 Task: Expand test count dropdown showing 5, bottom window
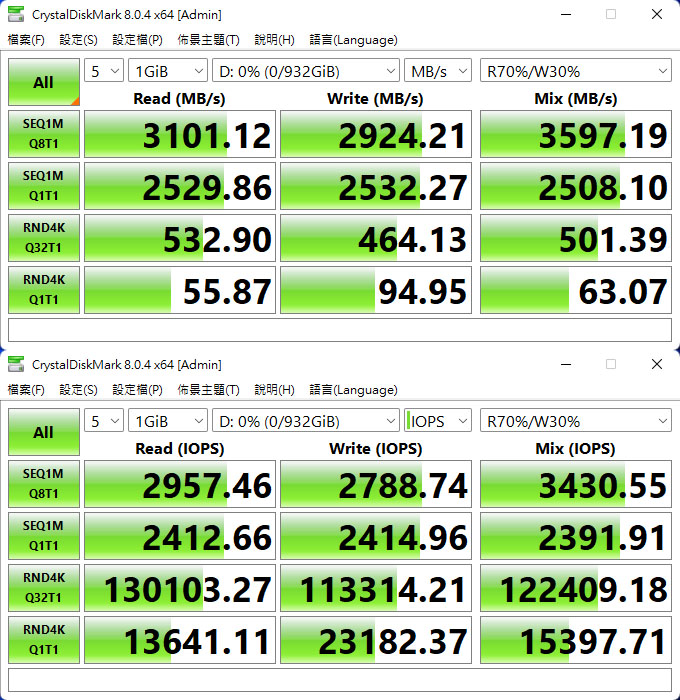pyautogui.click(x=104, y=421)
